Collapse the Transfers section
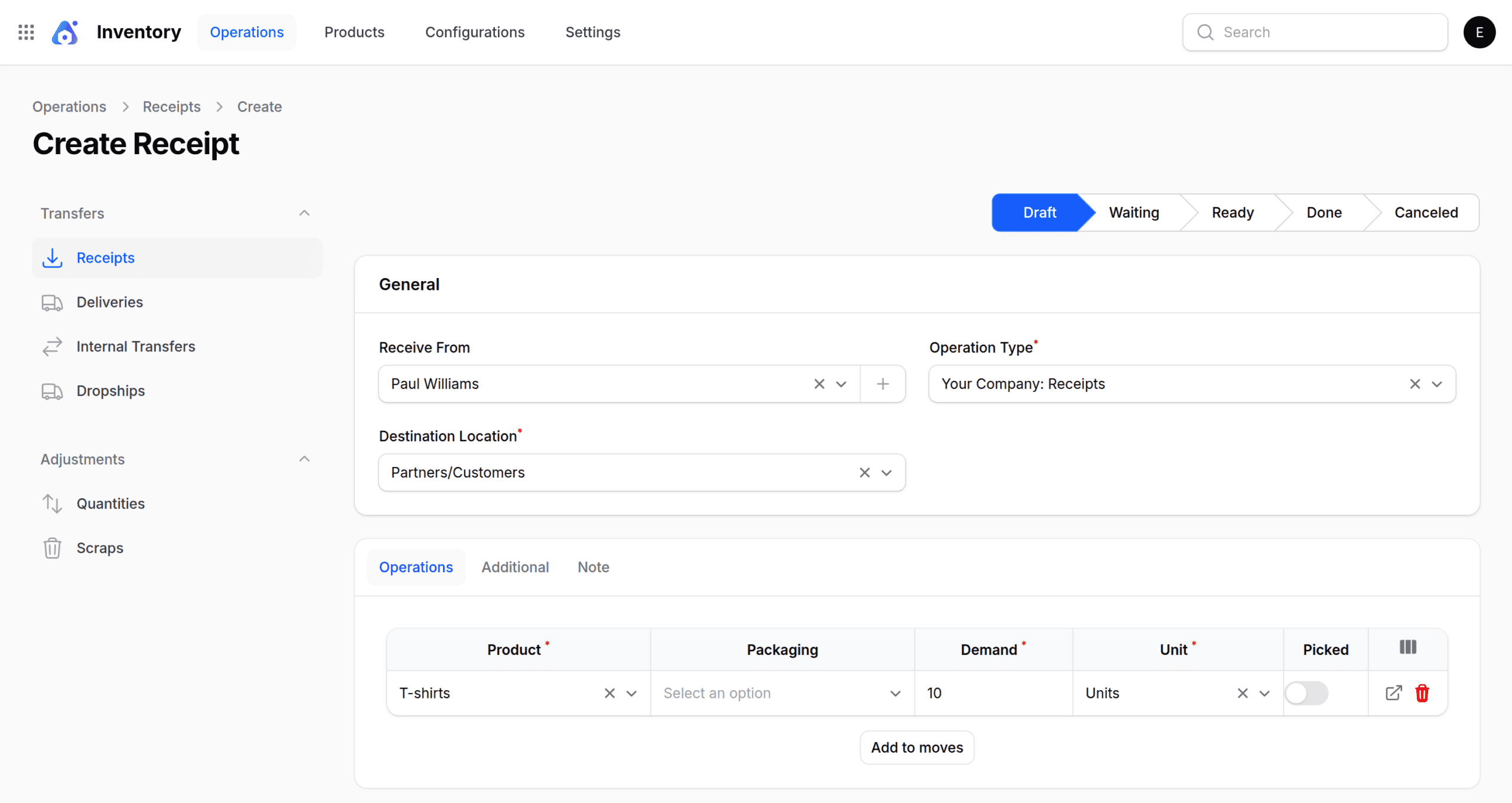Image resolution: width=1512 pixels, height=803 pixels. coord(304,213)
